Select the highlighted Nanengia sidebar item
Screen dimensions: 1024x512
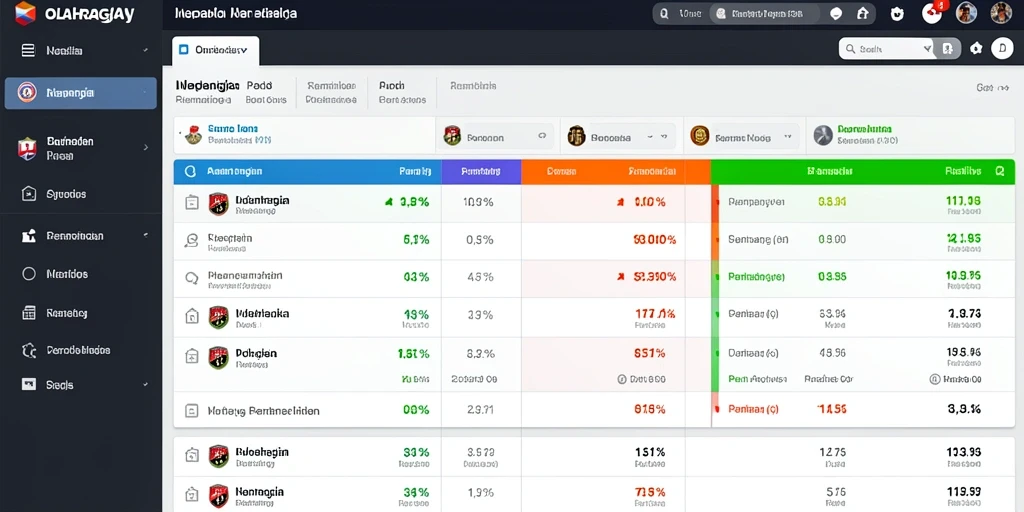[80, 93]
